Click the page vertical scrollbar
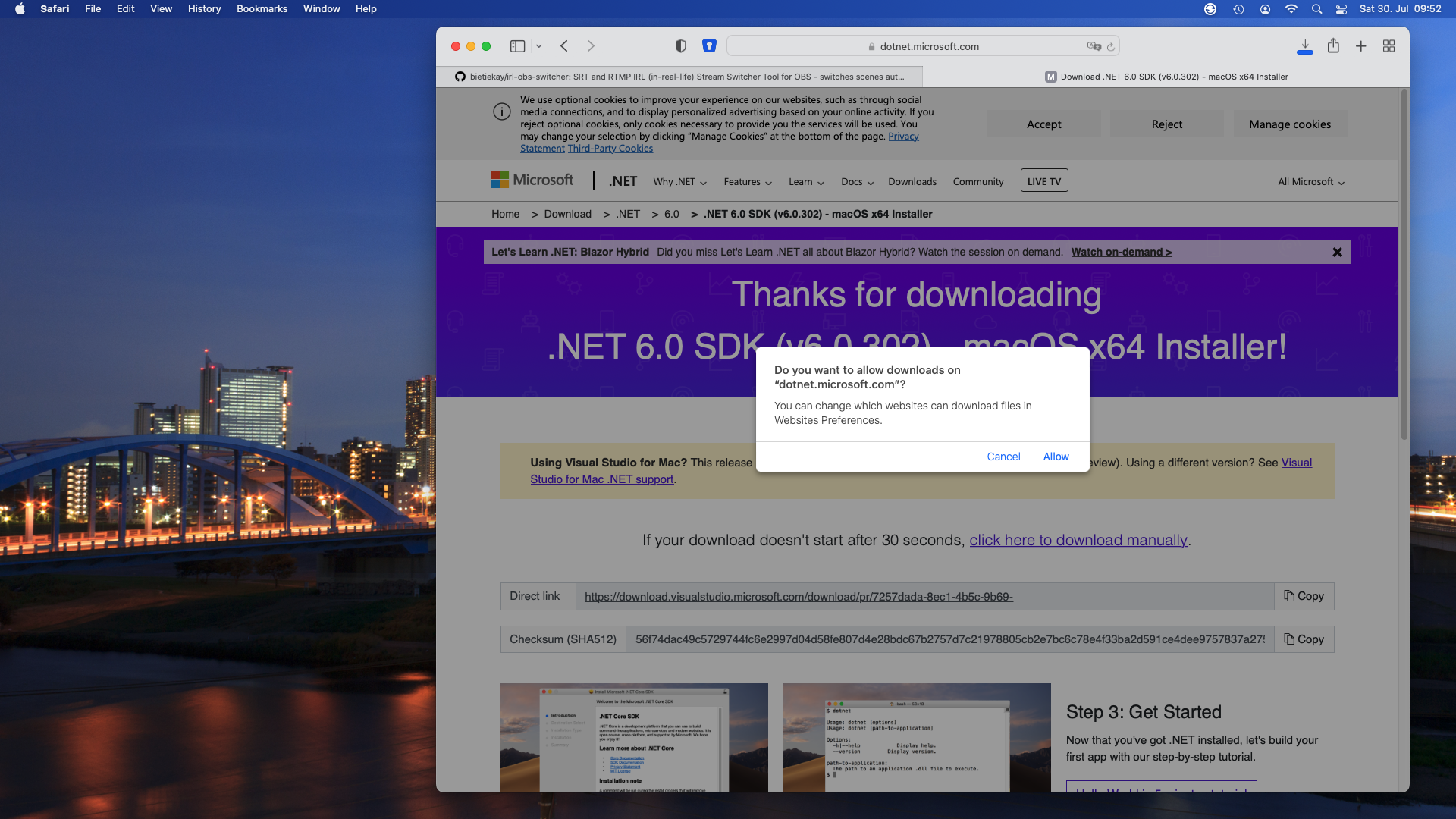 pos(1404,265)
